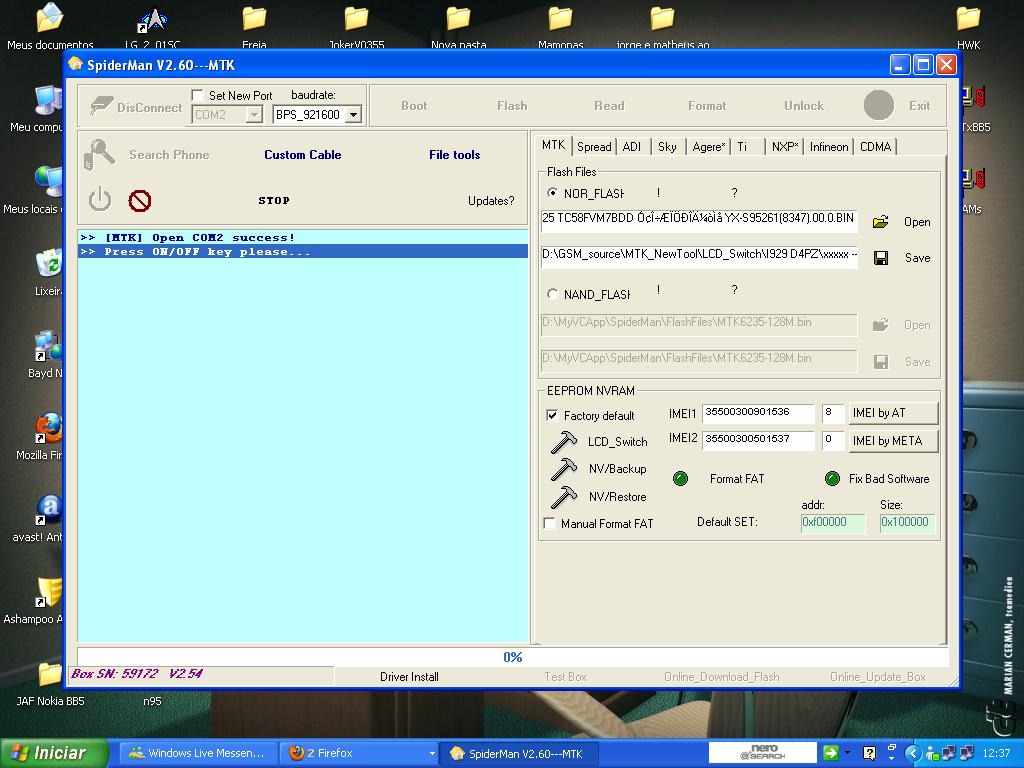Enable Manual Format FAT checkbox
This screenshot has width=1024, height=768.
(549, 523)
